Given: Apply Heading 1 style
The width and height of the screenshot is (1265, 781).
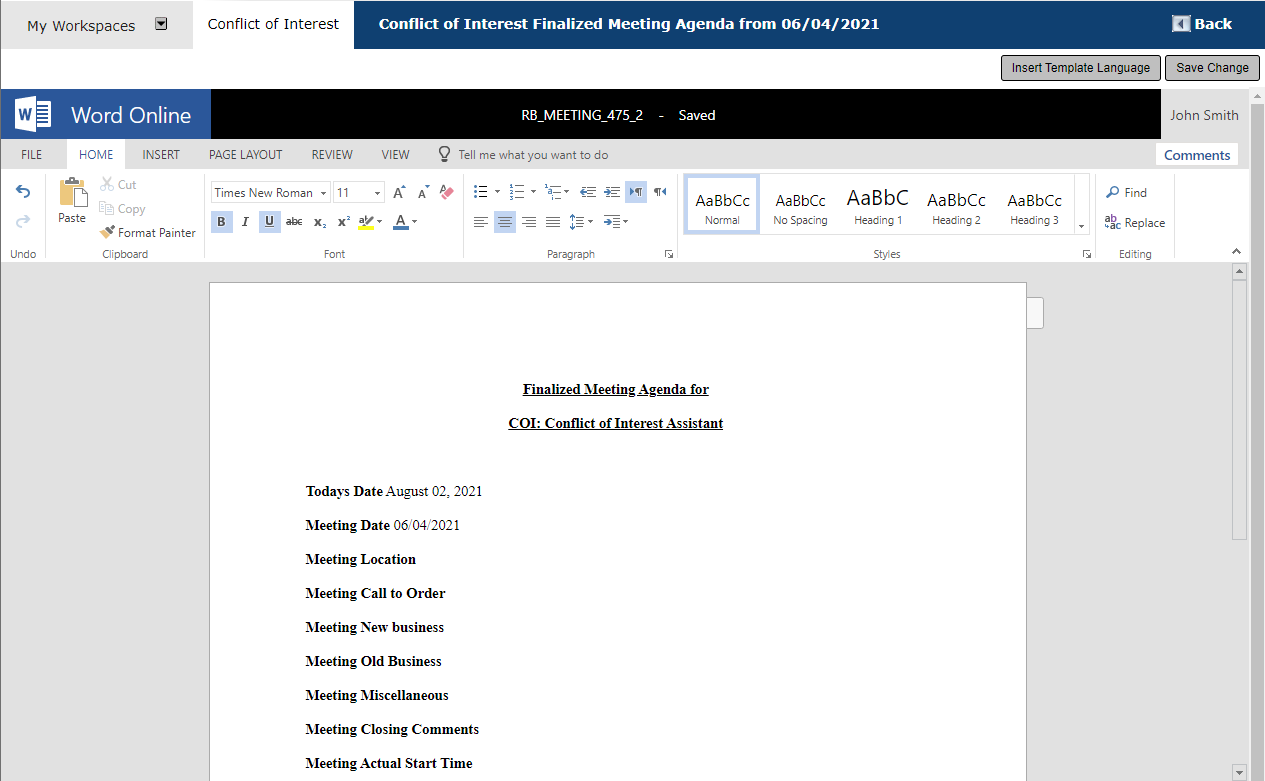Looking at the screenshot, I should click(878, 206).
